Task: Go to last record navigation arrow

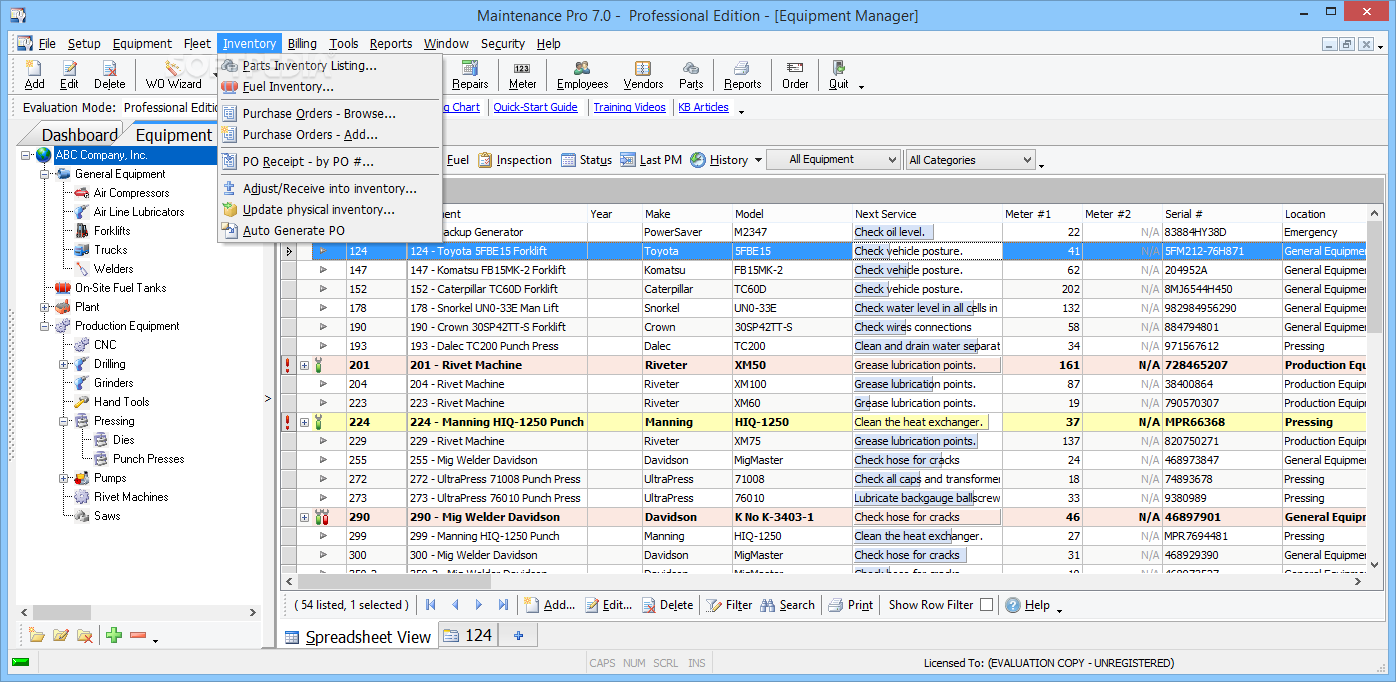Action: coord(503,605)
